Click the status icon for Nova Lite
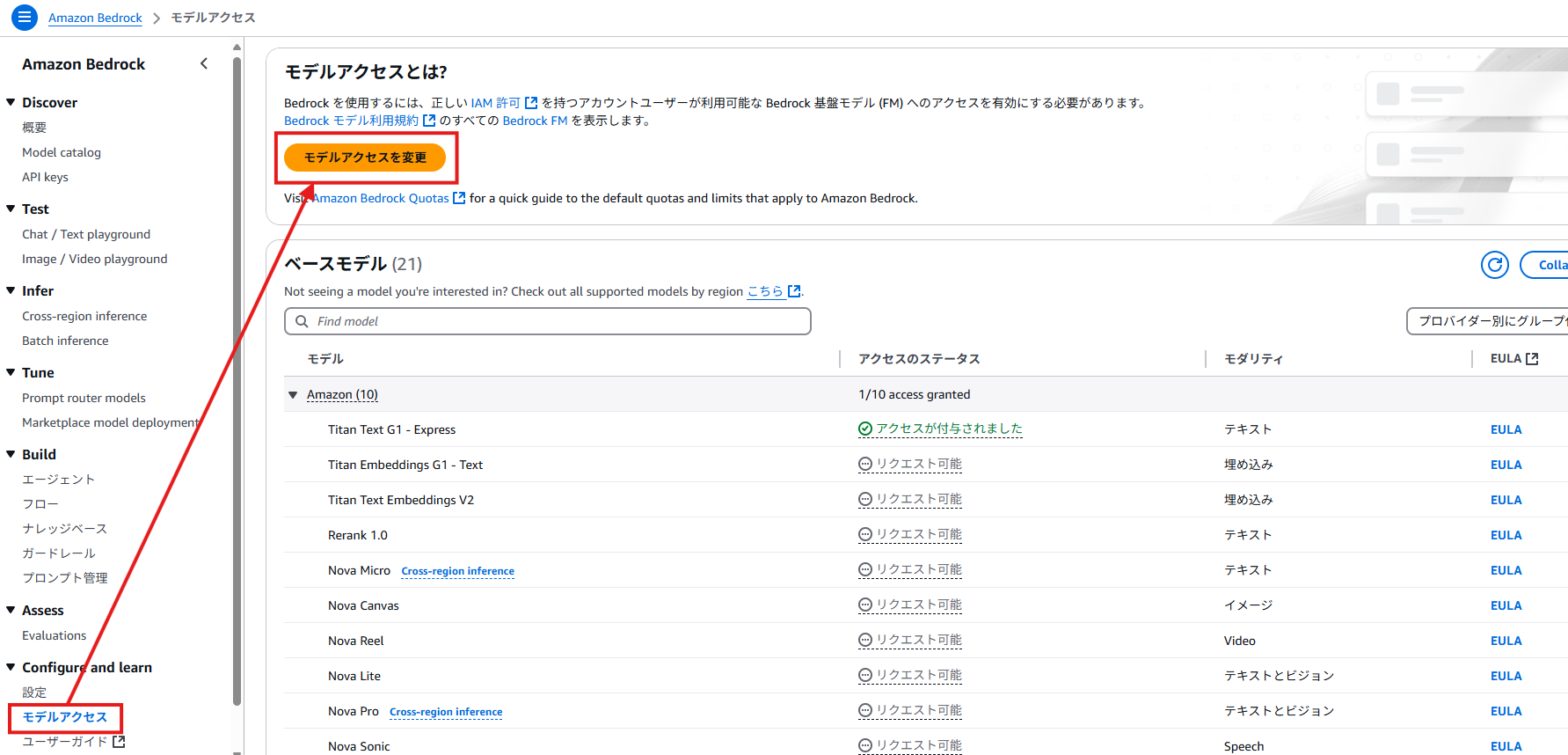Screen dimensions: 1568x755 pos(865,675)
